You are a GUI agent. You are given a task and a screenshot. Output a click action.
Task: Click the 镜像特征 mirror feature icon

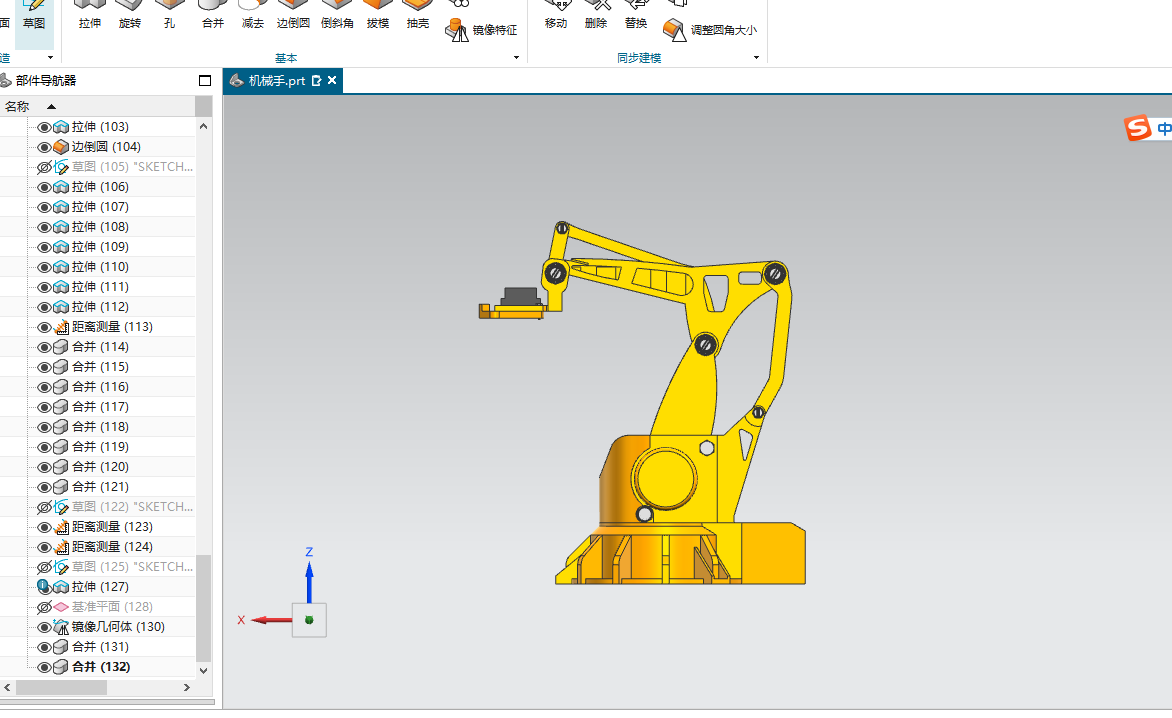pos(456,30)
